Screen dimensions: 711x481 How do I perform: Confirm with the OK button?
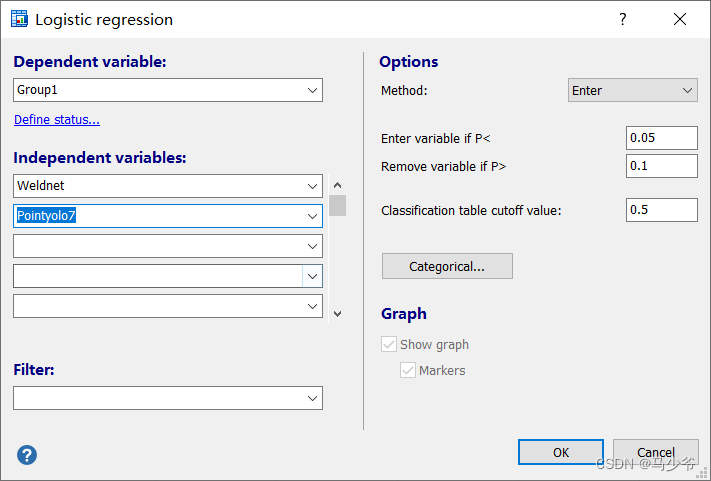click(560, 452)
